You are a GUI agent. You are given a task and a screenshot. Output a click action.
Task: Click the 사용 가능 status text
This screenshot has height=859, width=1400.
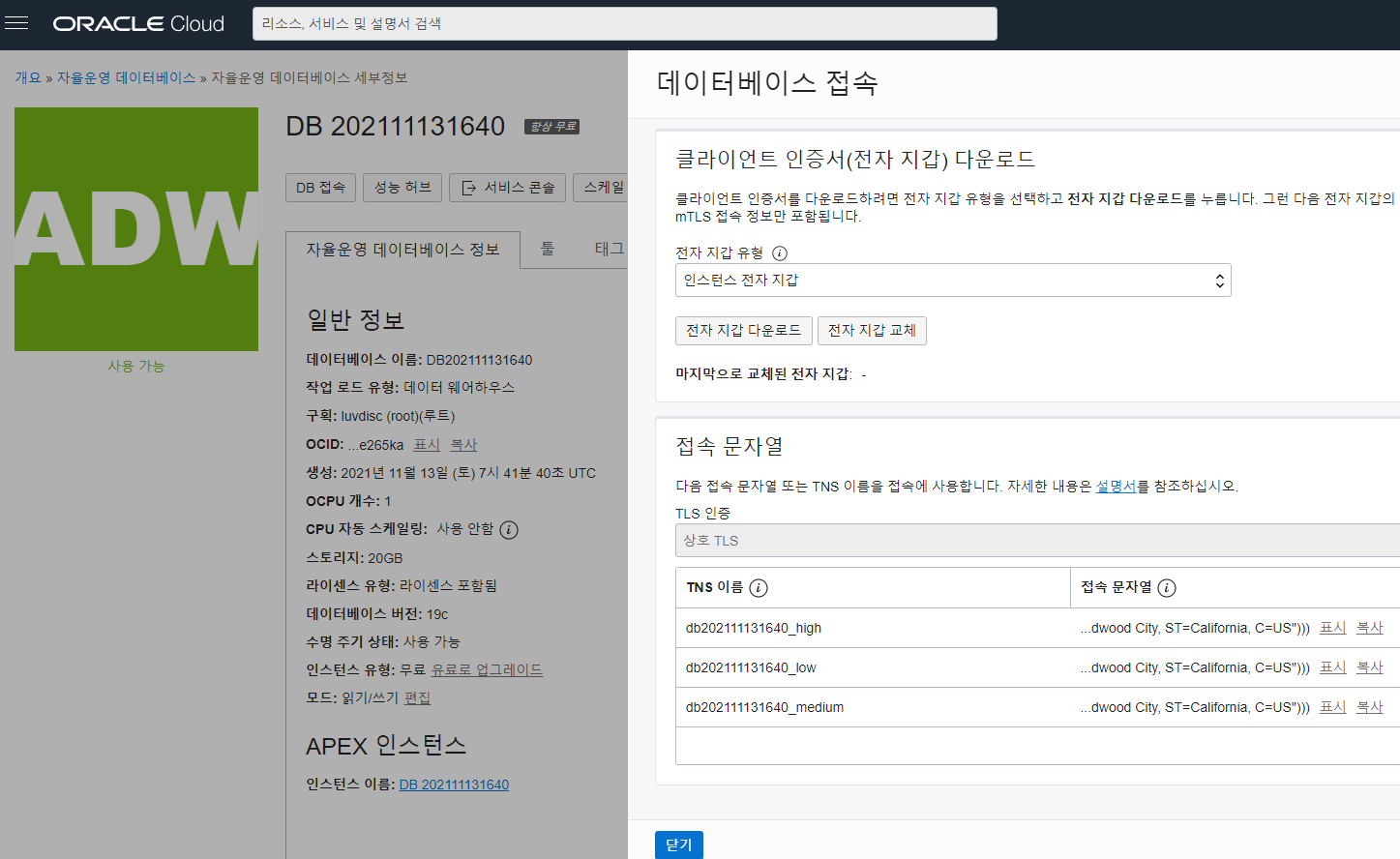pyautogui.click(x=136, y=367)
